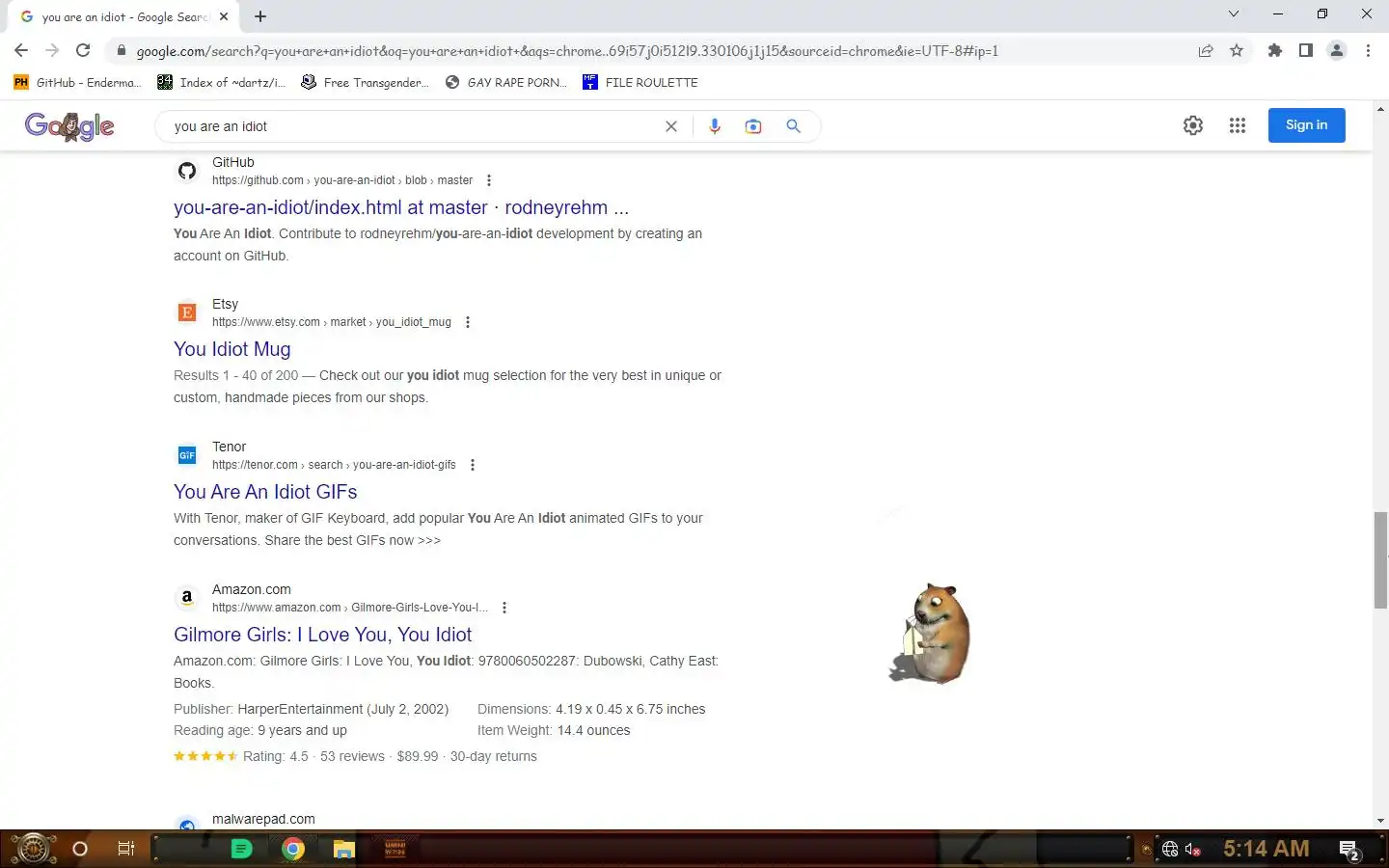Open File Explorer from taskbar
The width and height of the screenshot is (1389, 868).
click(344, 849)
